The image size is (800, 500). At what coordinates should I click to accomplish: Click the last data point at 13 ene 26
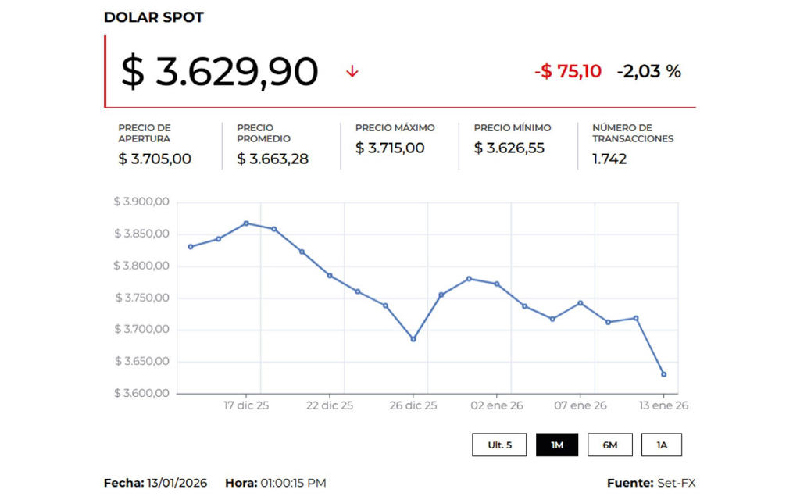coord(663,374)
